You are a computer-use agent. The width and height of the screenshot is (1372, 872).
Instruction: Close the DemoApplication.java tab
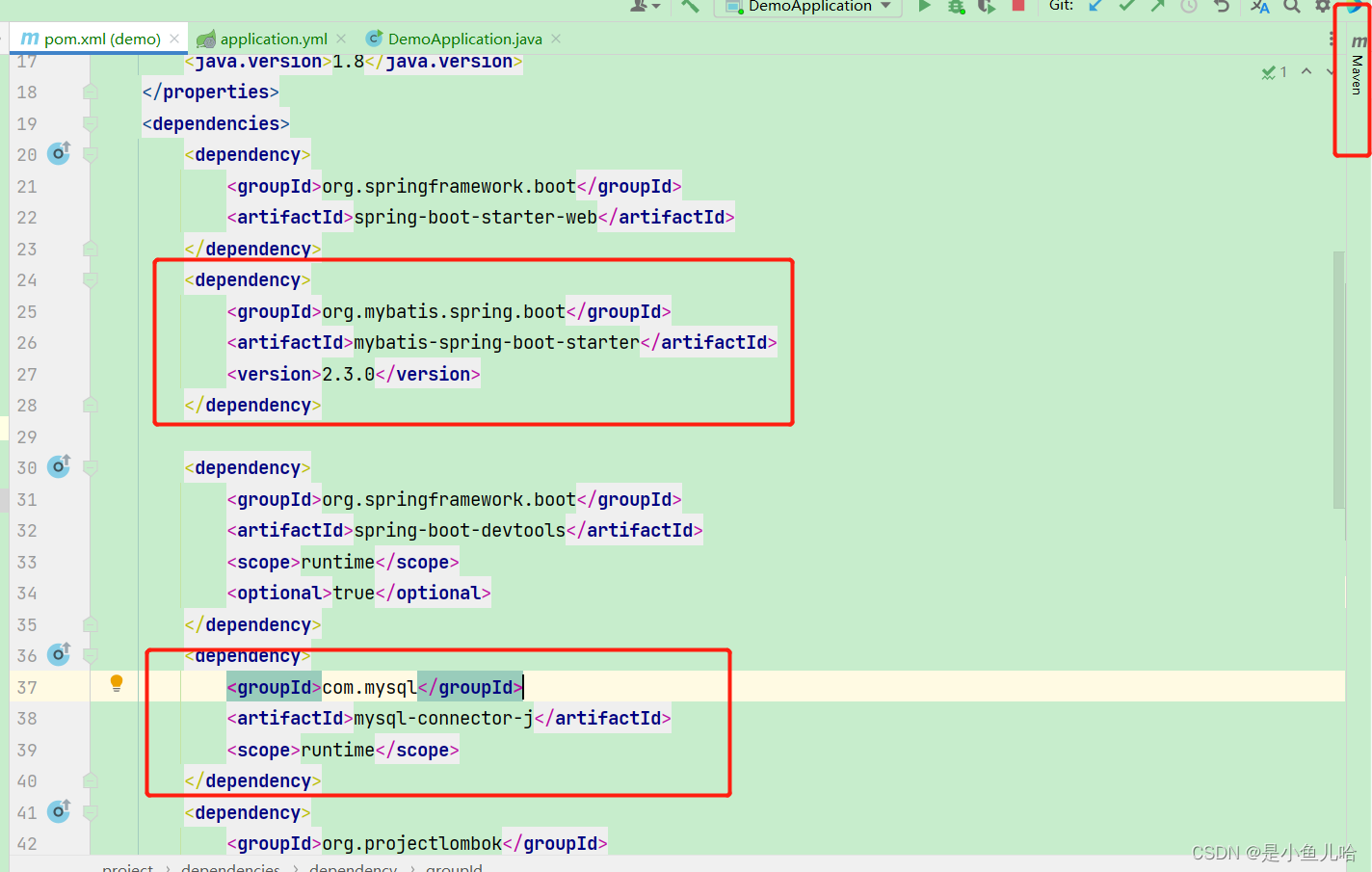556,39
